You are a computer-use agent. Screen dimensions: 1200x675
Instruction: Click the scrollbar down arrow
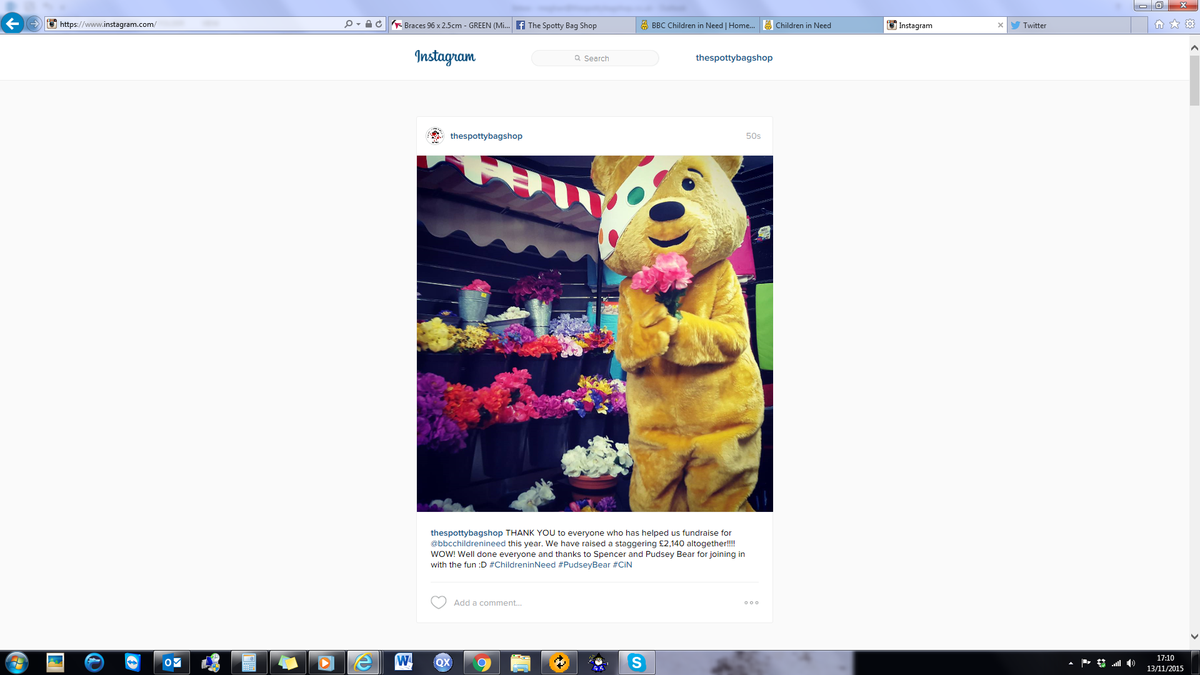[1194, 636]
